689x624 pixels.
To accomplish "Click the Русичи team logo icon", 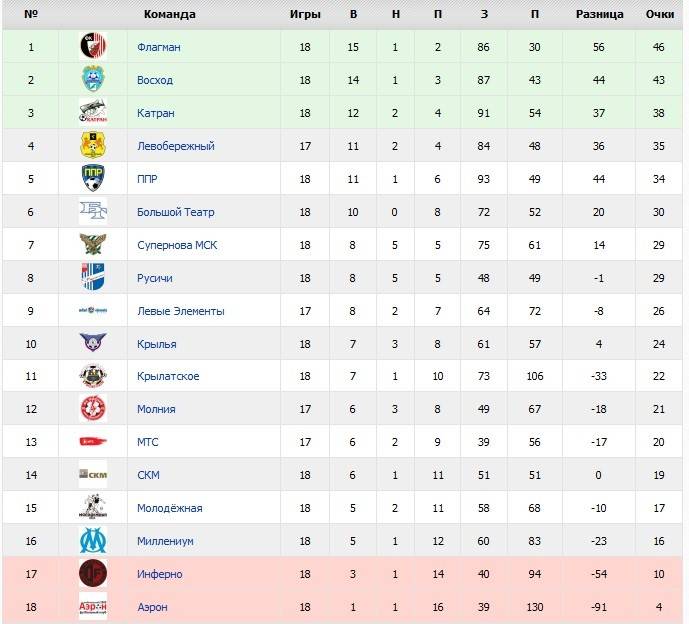I will [x=93, y=278].
